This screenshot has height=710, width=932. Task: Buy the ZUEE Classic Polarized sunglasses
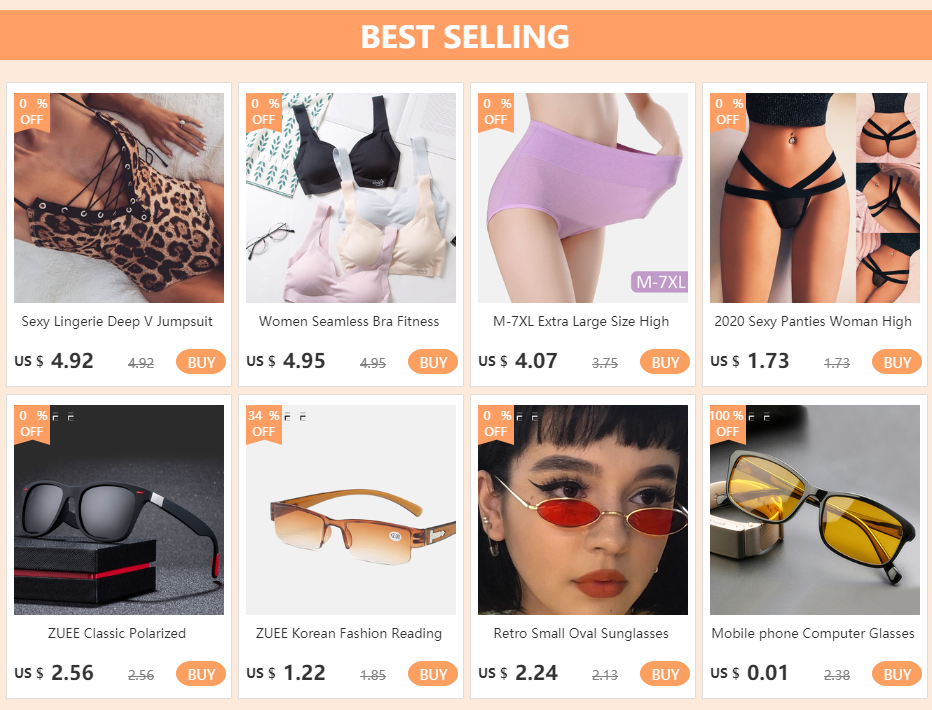[x=201, y=674]
